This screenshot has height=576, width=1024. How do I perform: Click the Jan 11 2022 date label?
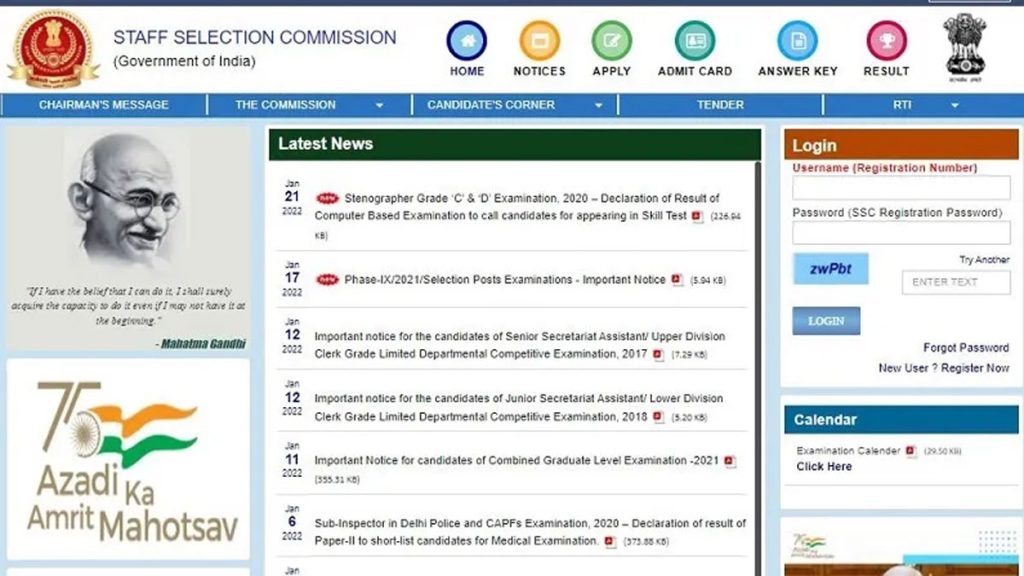[x=292, y=460]
